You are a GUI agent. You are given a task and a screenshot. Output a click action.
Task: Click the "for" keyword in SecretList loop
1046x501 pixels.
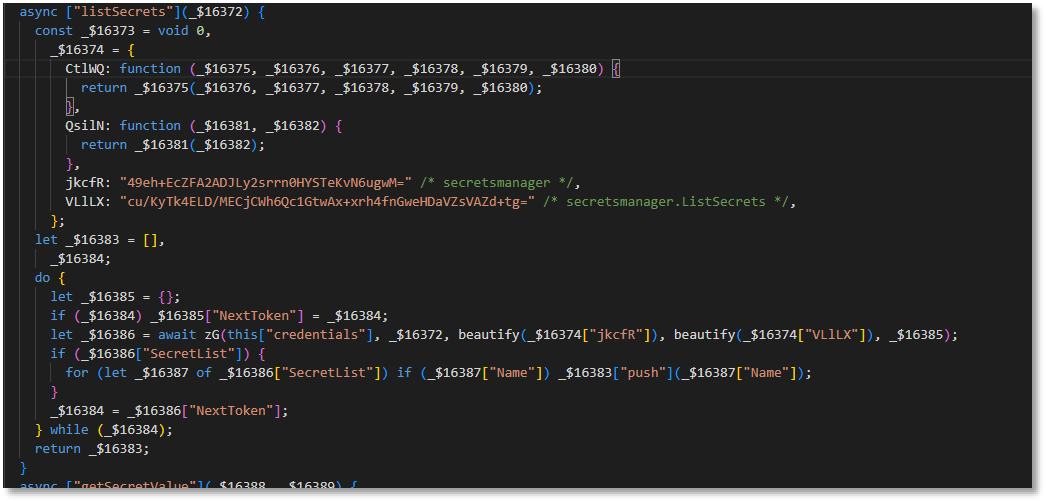pyautogui.click(x=77, y=373)
